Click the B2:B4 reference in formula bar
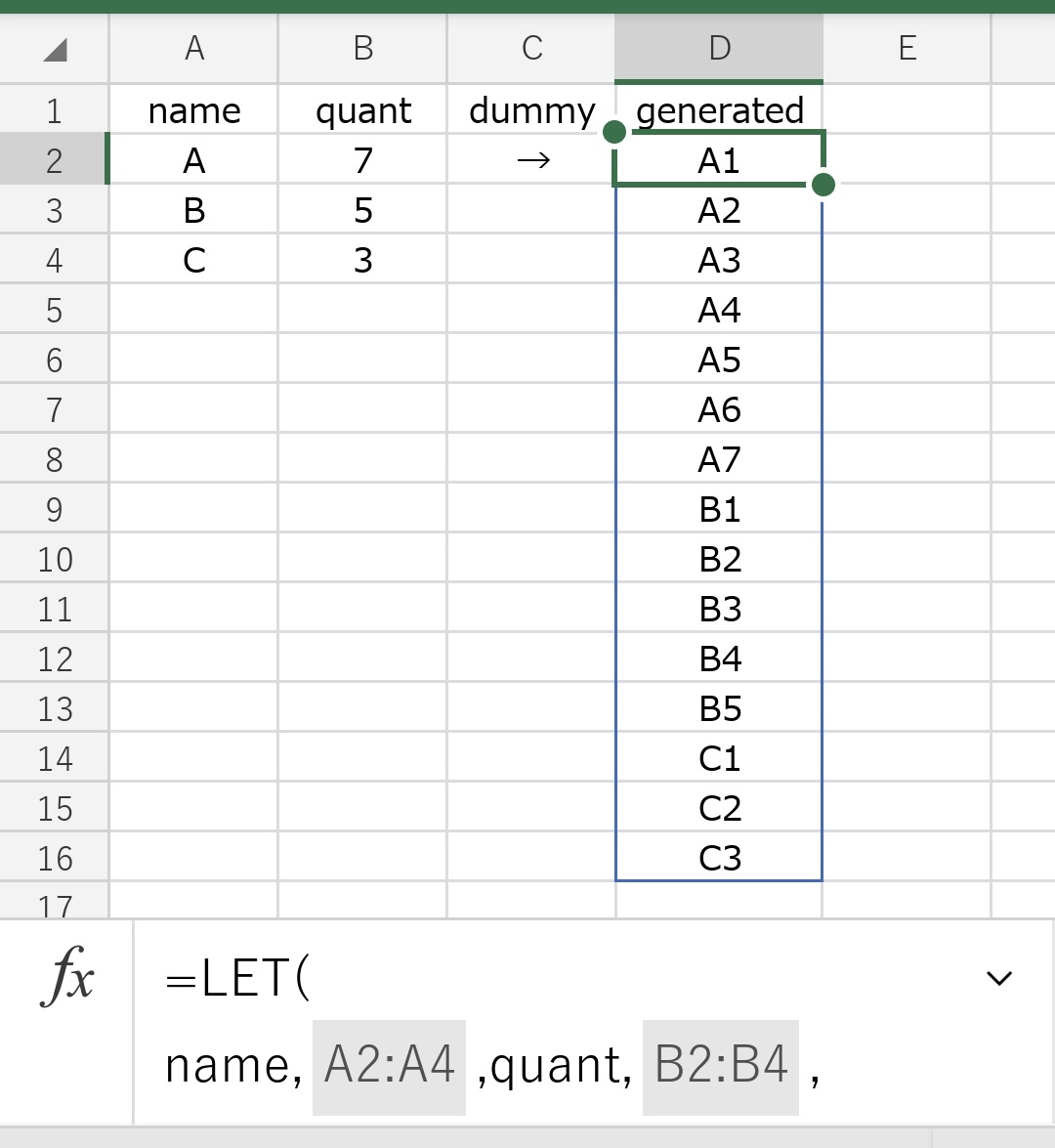This screenshot has width=1055, height=1148. (x=721, y=1067)
